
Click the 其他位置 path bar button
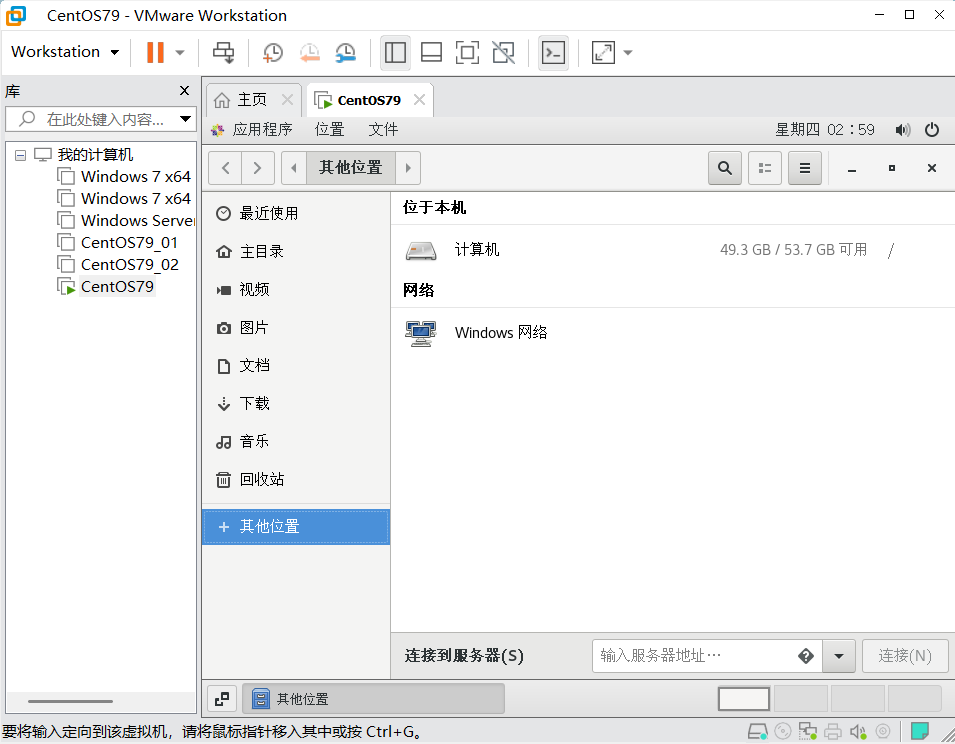click(x=351, y=168)
